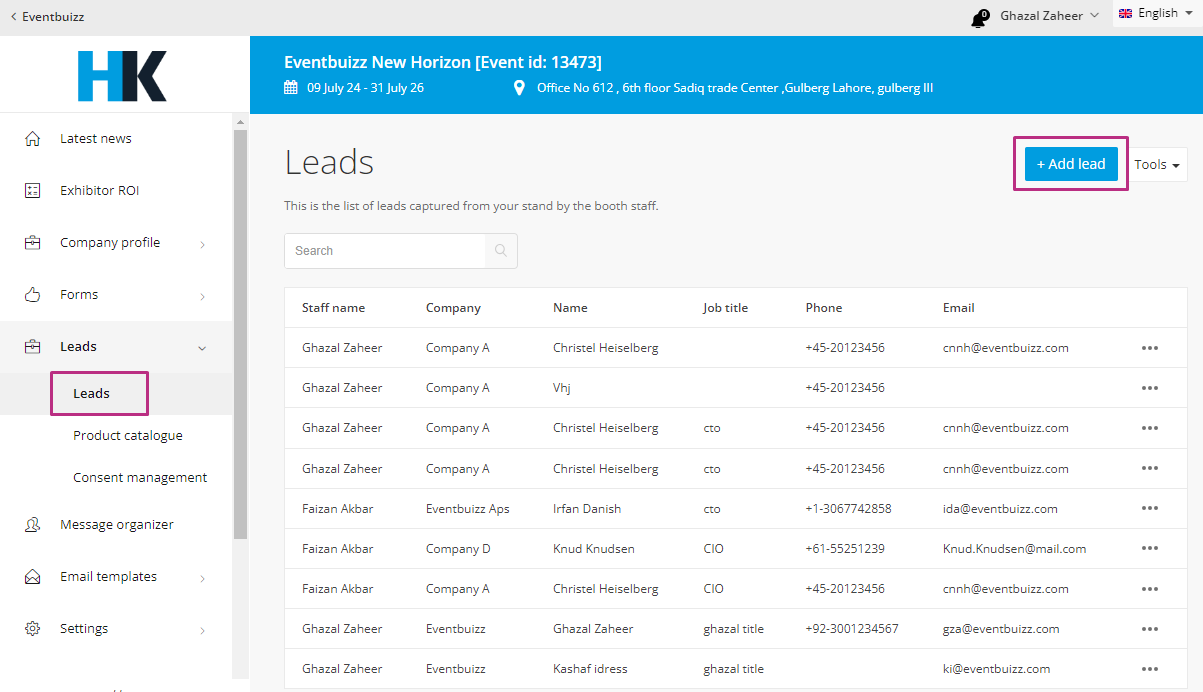Viewport: 1203px width, 692px height.
Task: Open actions menu for Kashaf idress lead
Action: coord(1150,669)
